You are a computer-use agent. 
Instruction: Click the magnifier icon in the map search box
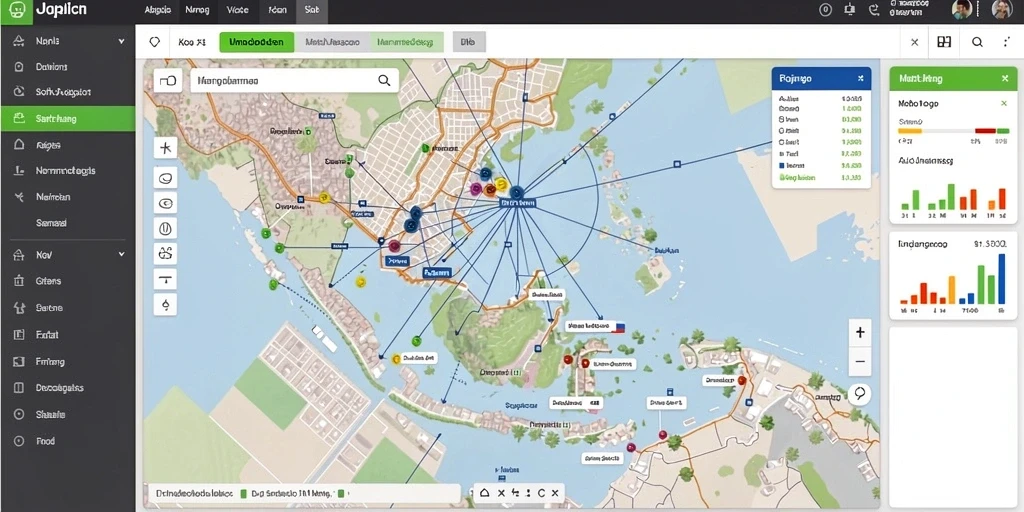384,80
